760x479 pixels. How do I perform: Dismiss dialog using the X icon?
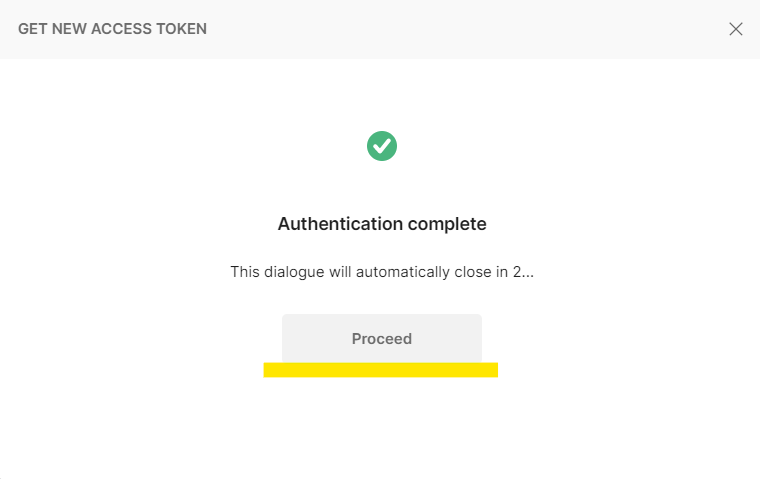735,29
